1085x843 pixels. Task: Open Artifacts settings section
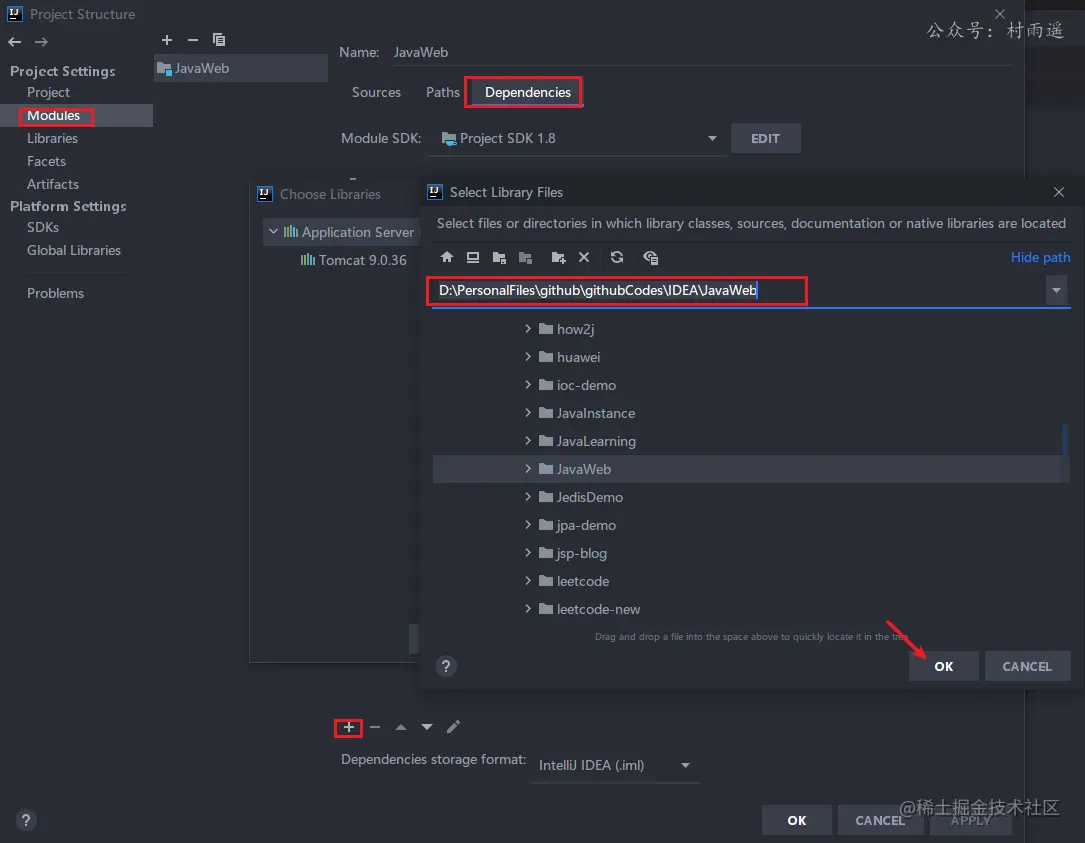click(x=53, y=184)
